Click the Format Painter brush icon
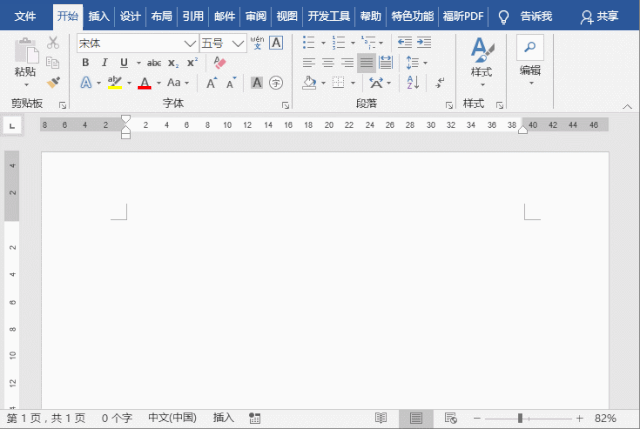 tap(53, 82)
